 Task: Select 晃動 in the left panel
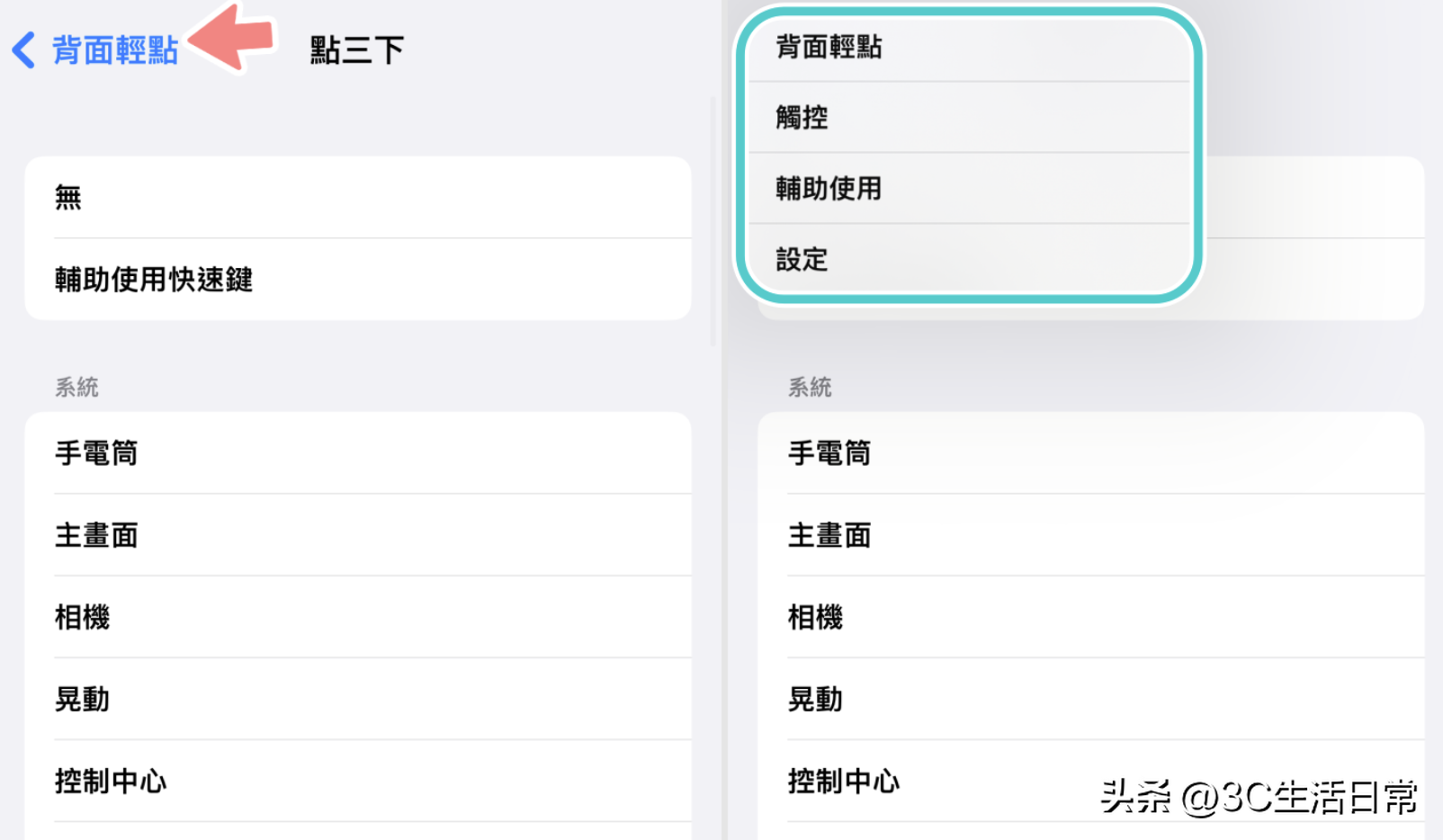point(358,699)
